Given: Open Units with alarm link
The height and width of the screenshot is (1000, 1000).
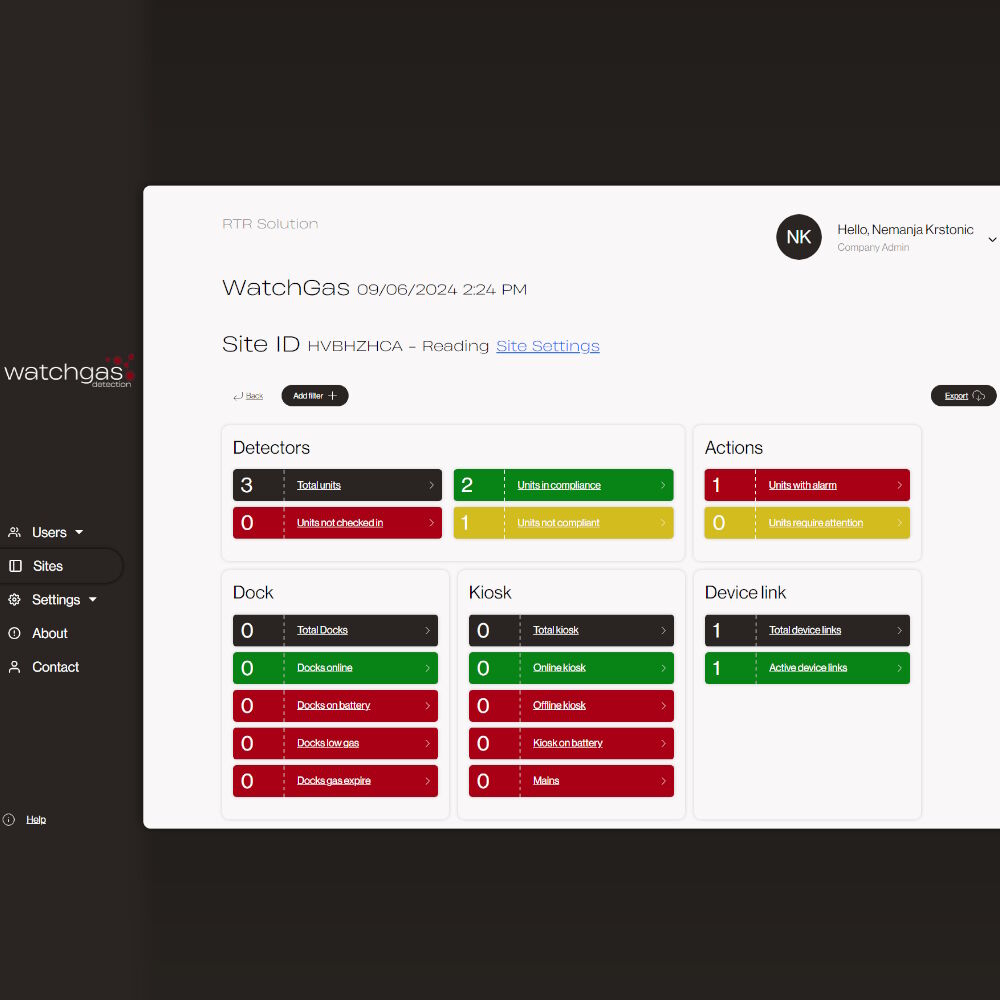Looking at the screenshot, I should [802, 485].
